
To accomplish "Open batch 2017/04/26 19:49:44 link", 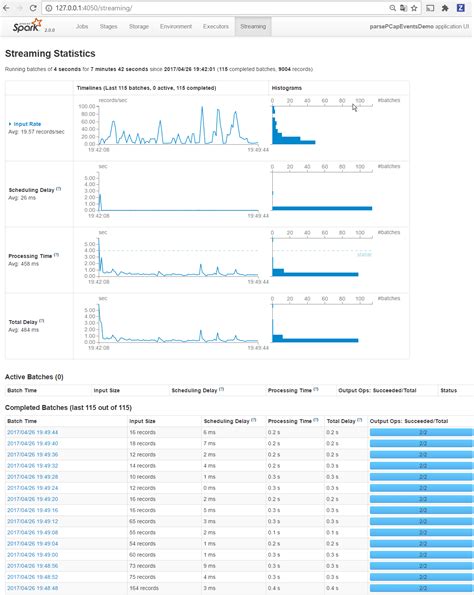I will [33, 432].
